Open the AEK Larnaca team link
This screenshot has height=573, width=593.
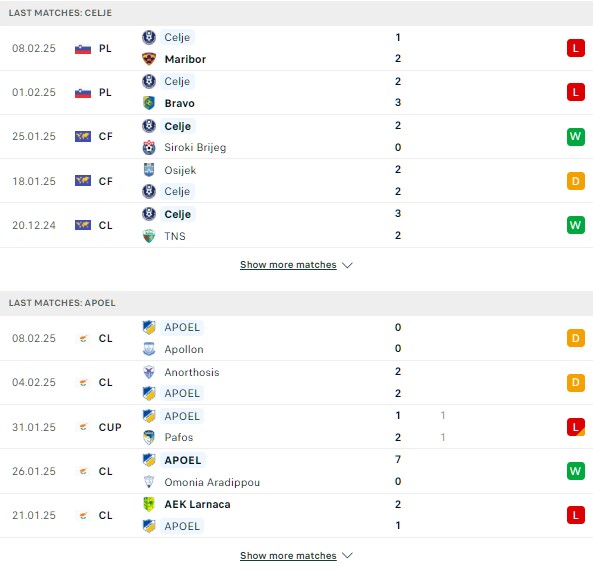pyautogui.click(x=197, y=504)
